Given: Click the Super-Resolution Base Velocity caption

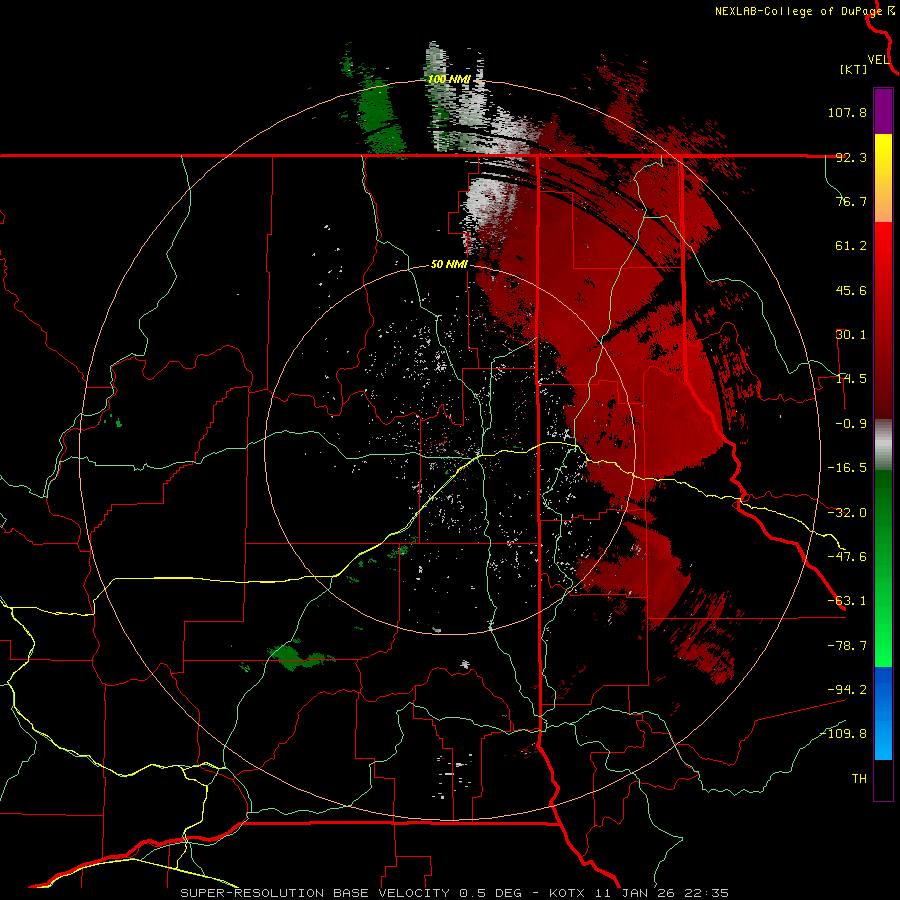Looking at the screenshot, I should coord(455,893).
